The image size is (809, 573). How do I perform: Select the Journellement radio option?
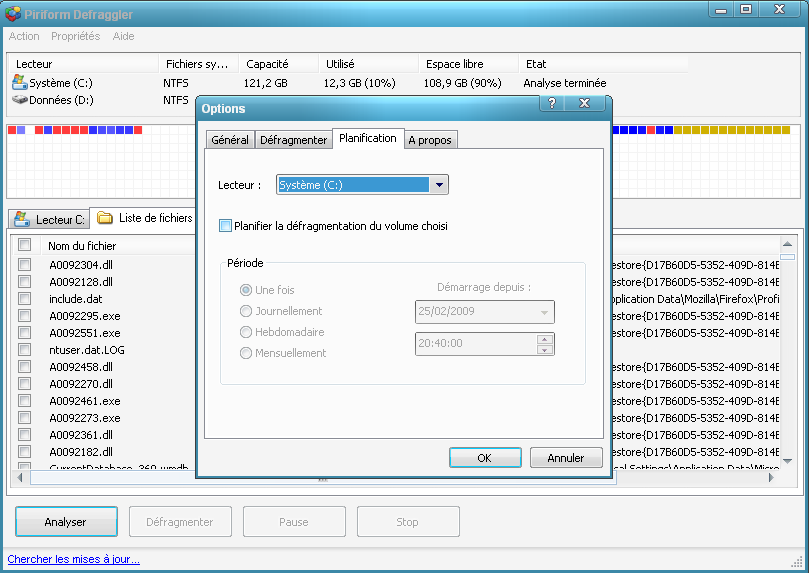point(246,311)
